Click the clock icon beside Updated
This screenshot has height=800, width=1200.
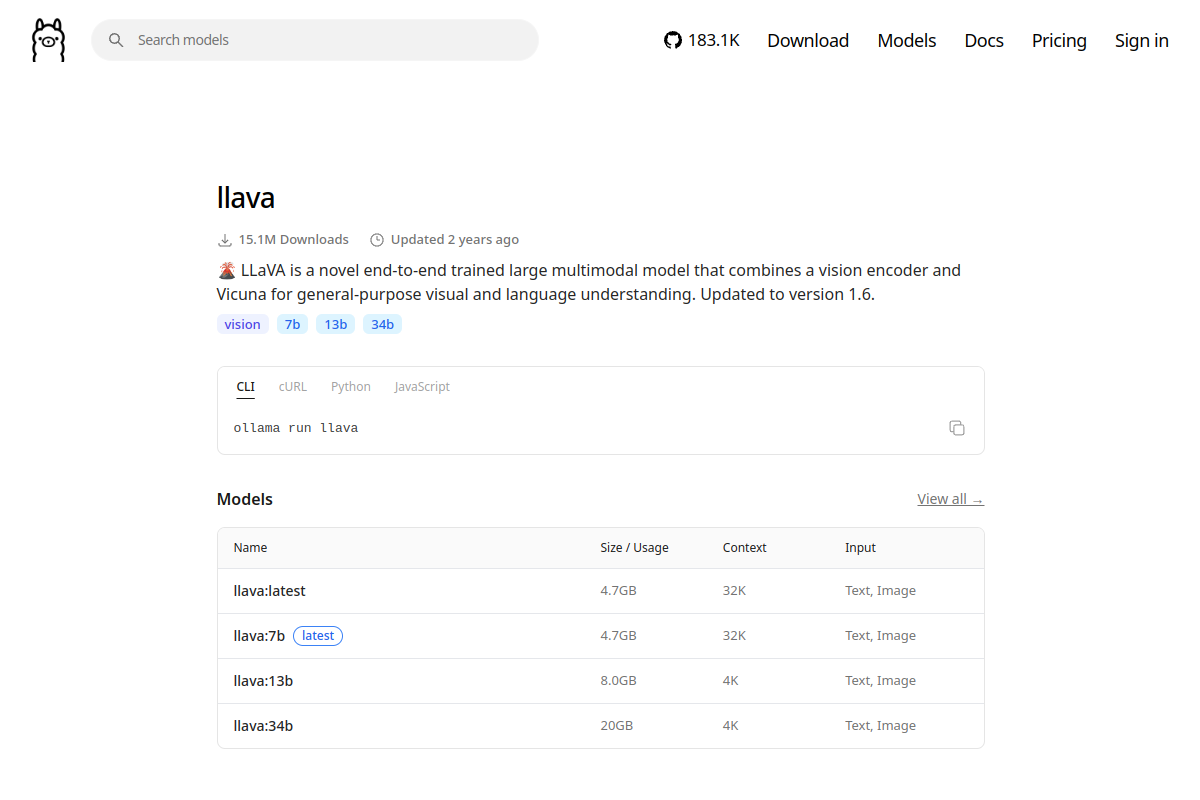point(377,240)
